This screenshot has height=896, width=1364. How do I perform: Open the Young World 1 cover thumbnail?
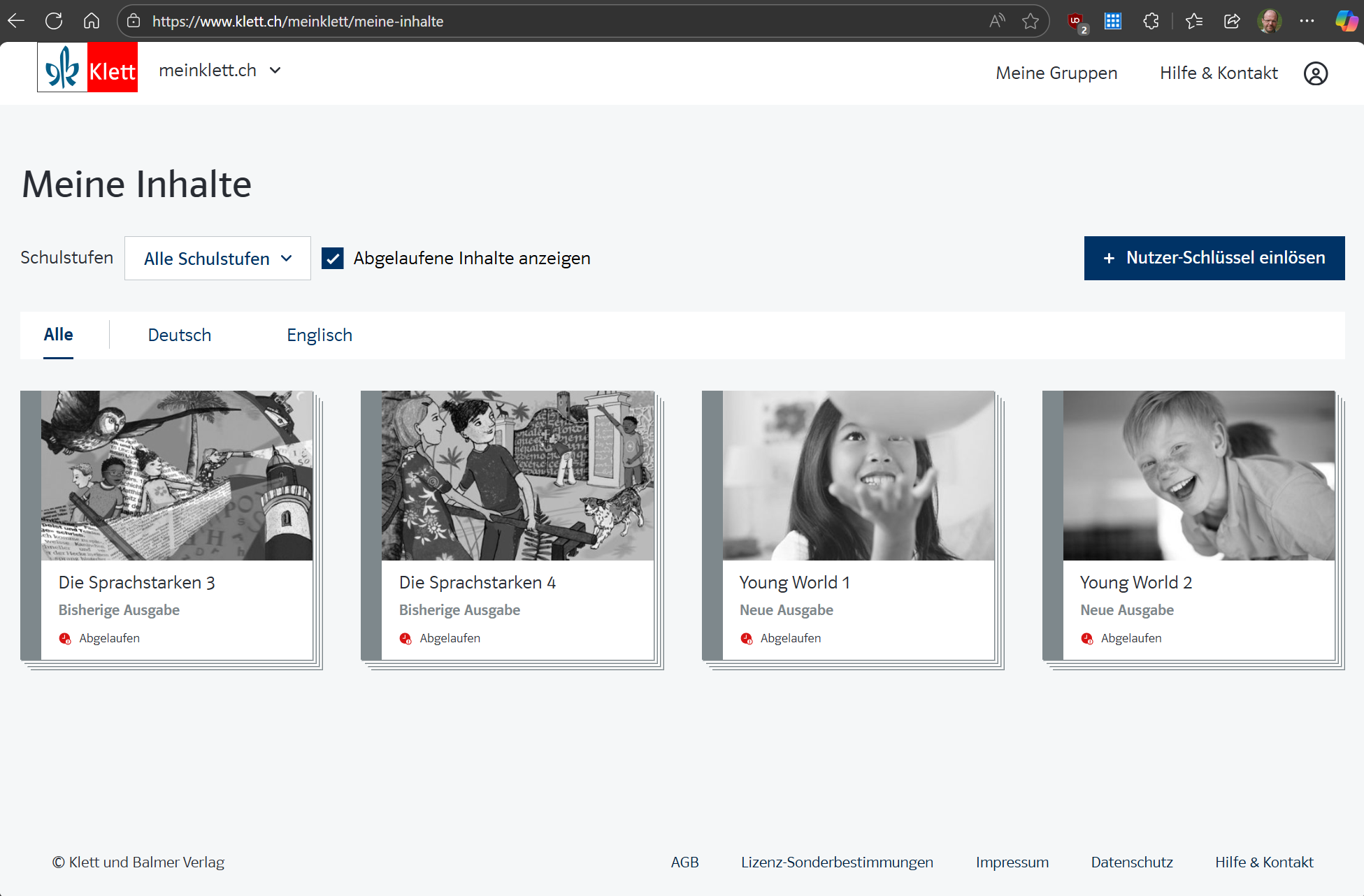point(858,475)
